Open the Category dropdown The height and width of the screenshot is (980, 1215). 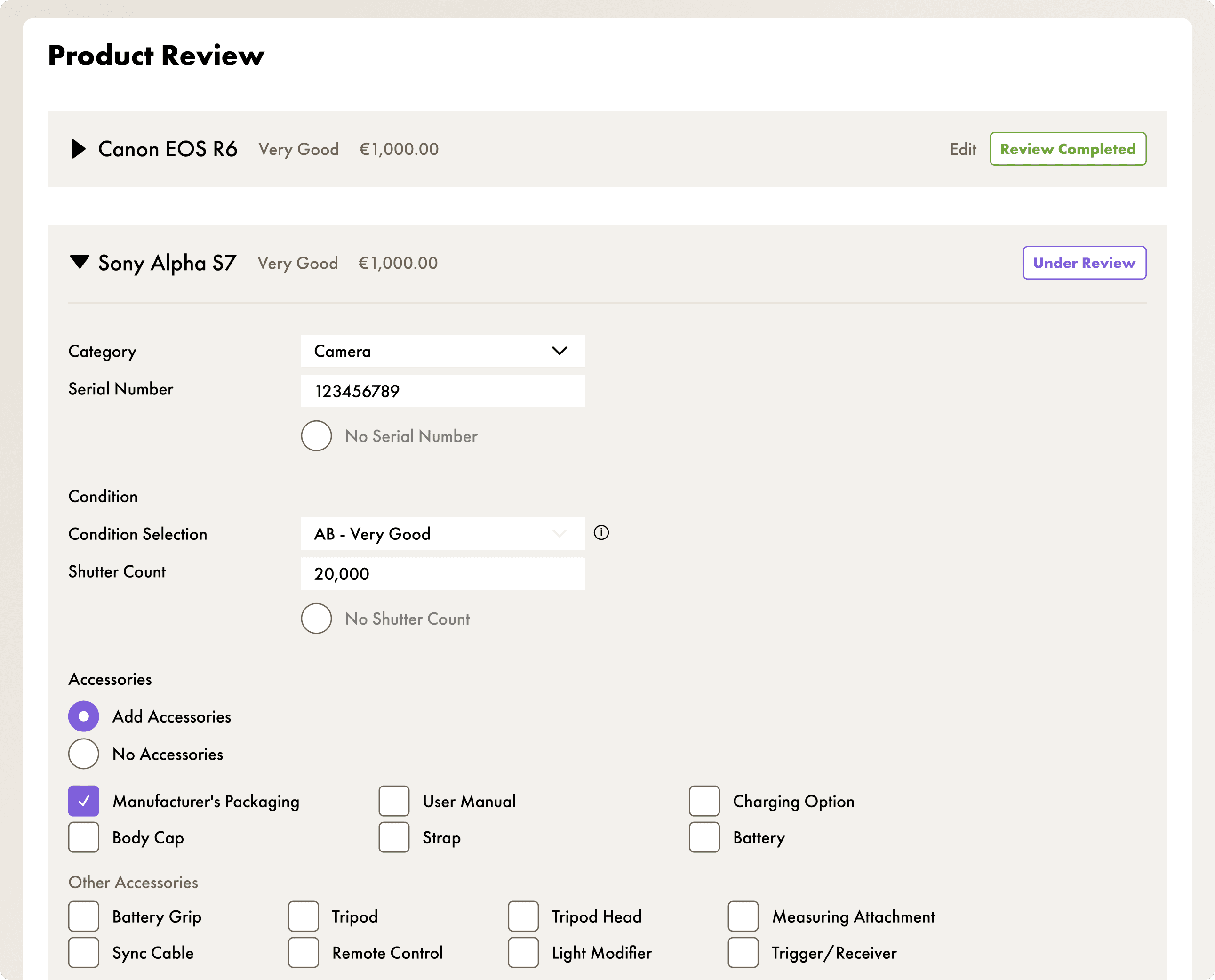pos(442,351)
